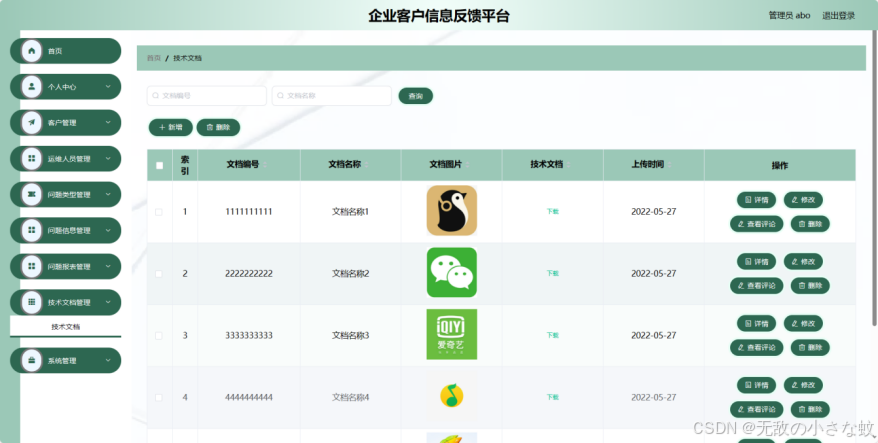Image resolution: width=878 pixels, height=443 pixels.
Task: Check the box for row 2222222222
Action: point(159,274)
